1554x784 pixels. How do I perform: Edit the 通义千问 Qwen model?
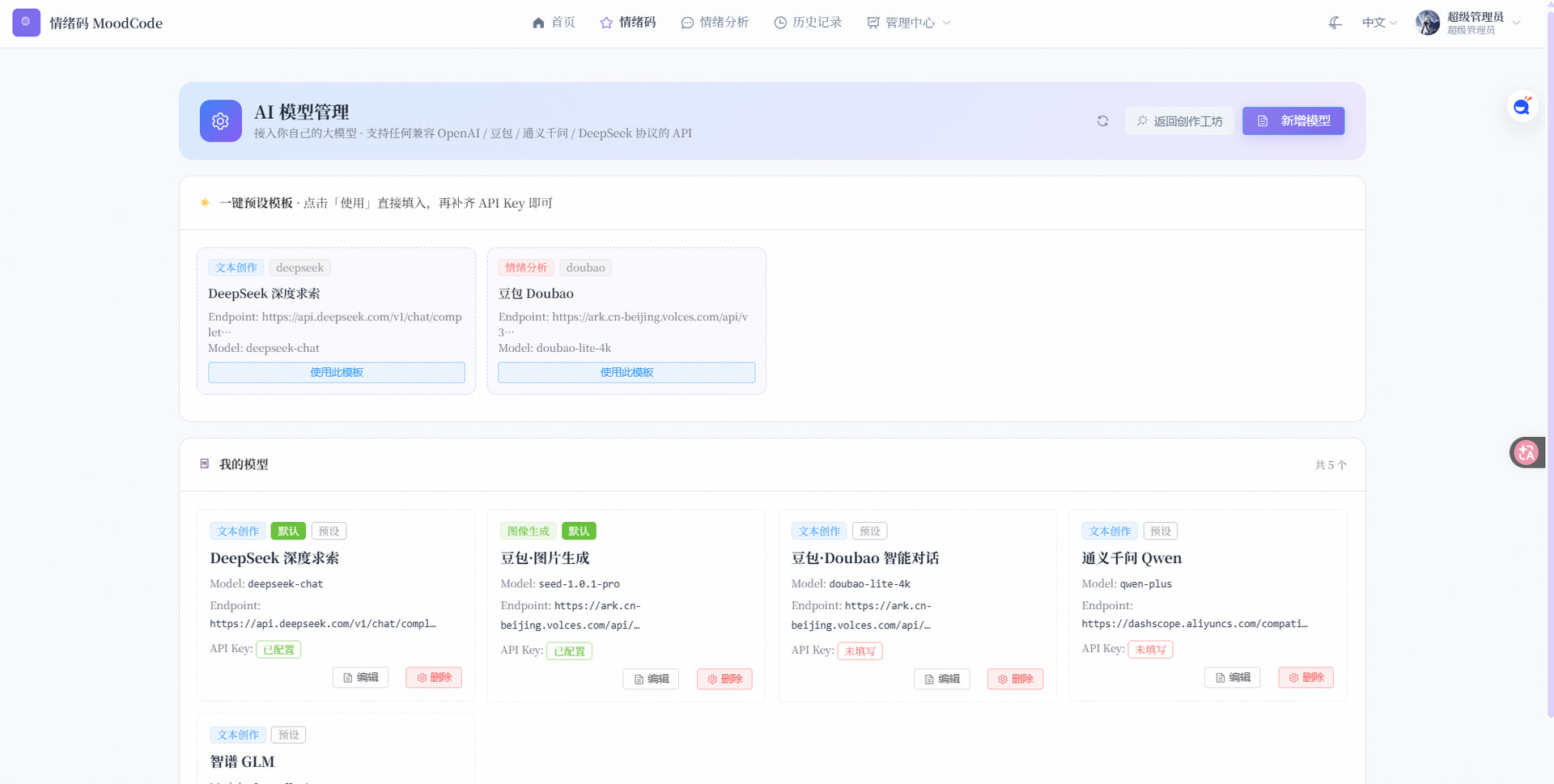point(1233,677)
